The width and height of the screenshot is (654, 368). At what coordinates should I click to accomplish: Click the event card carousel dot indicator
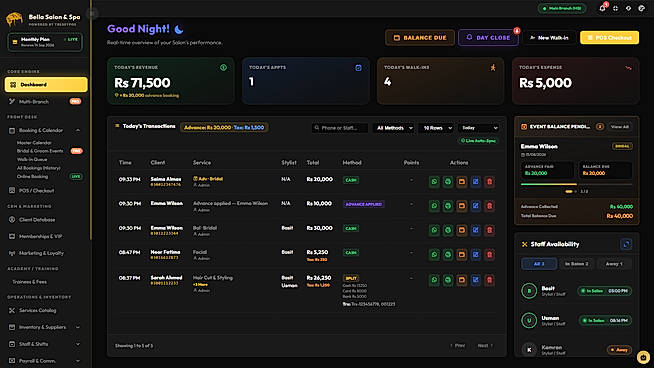click(569, 192)
